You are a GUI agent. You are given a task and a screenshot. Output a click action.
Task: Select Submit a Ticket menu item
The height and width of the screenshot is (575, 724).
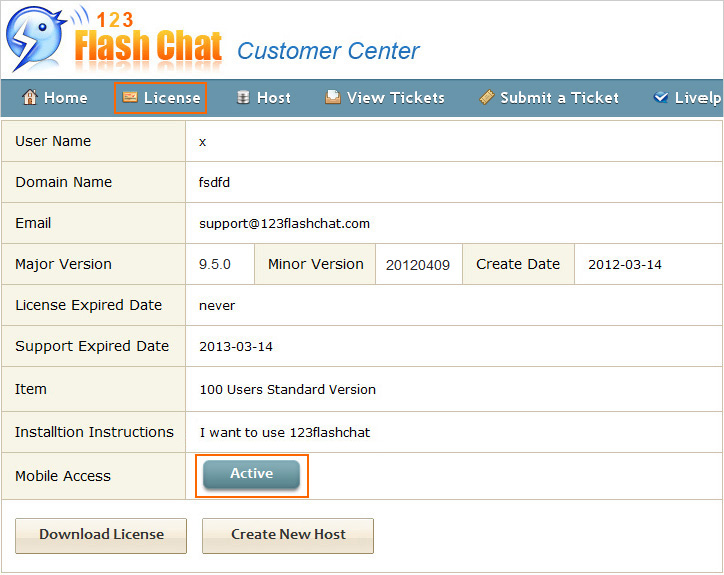(549, 97)
